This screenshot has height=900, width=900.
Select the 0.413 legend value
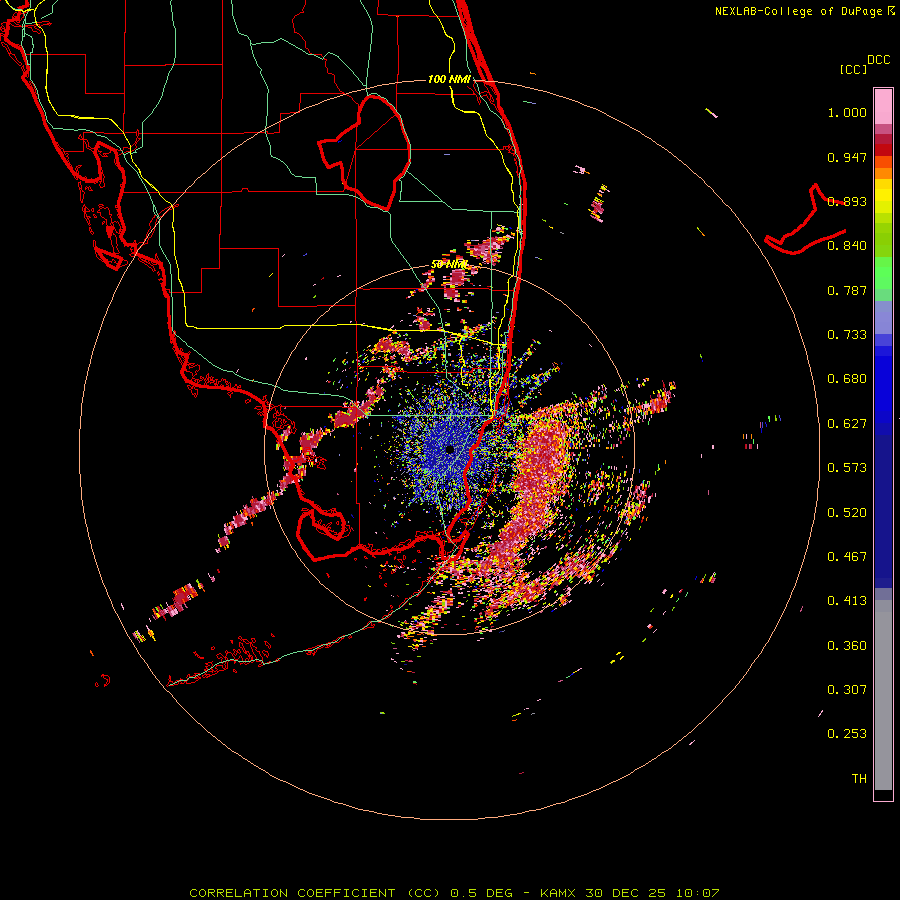point(847,601)
